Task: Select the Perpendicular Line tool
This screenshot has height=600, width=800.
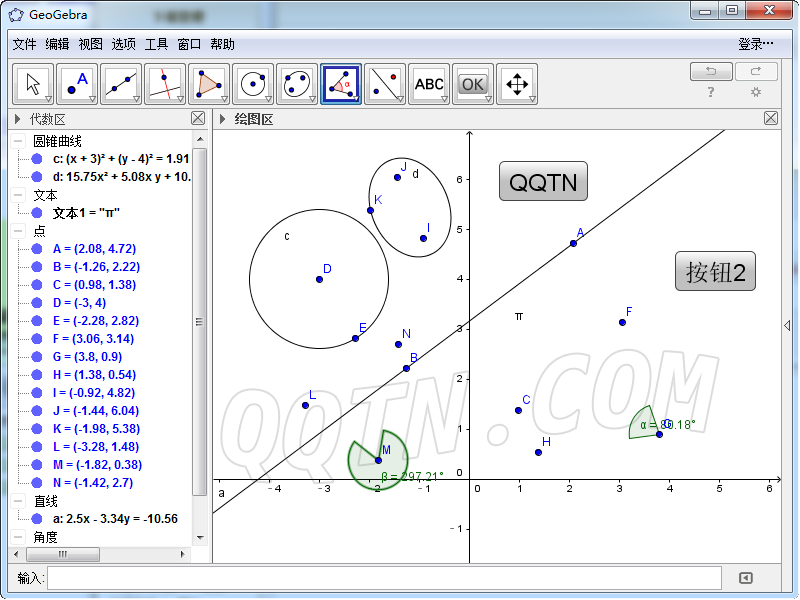Action: [164, 84]
